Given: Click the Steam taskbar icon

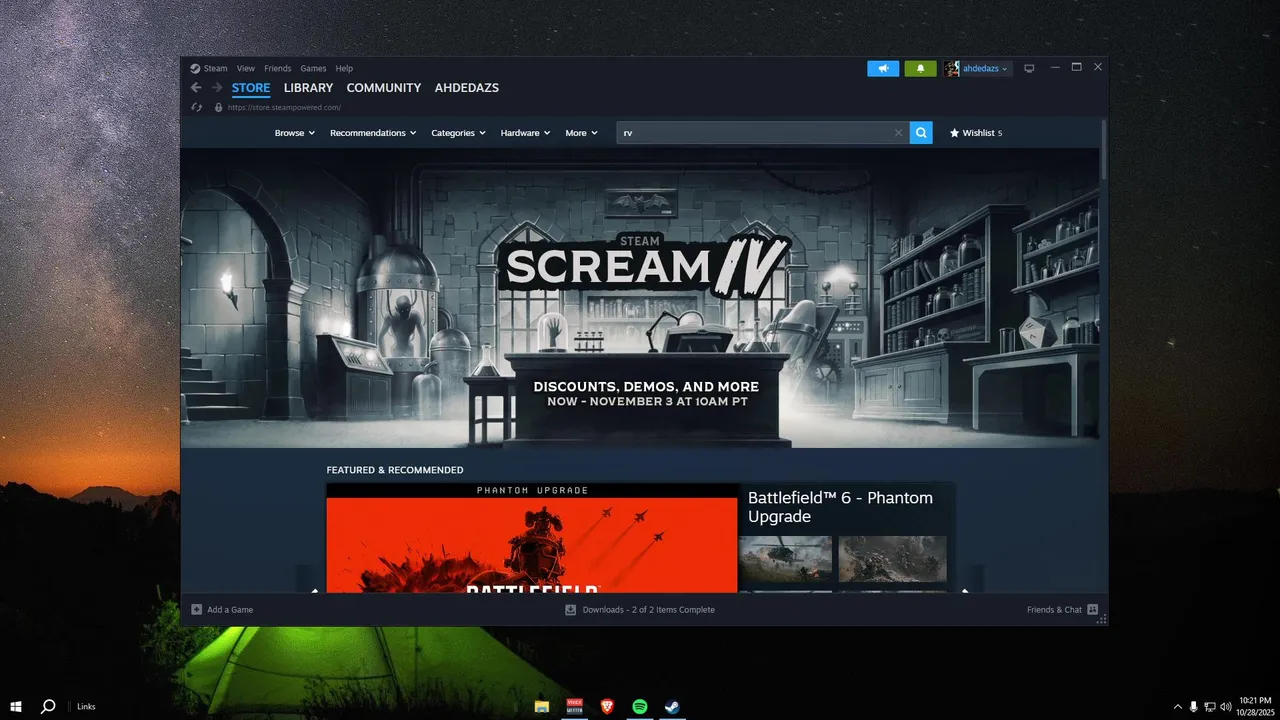Looking at the screenshot, I should pos(673,706).
